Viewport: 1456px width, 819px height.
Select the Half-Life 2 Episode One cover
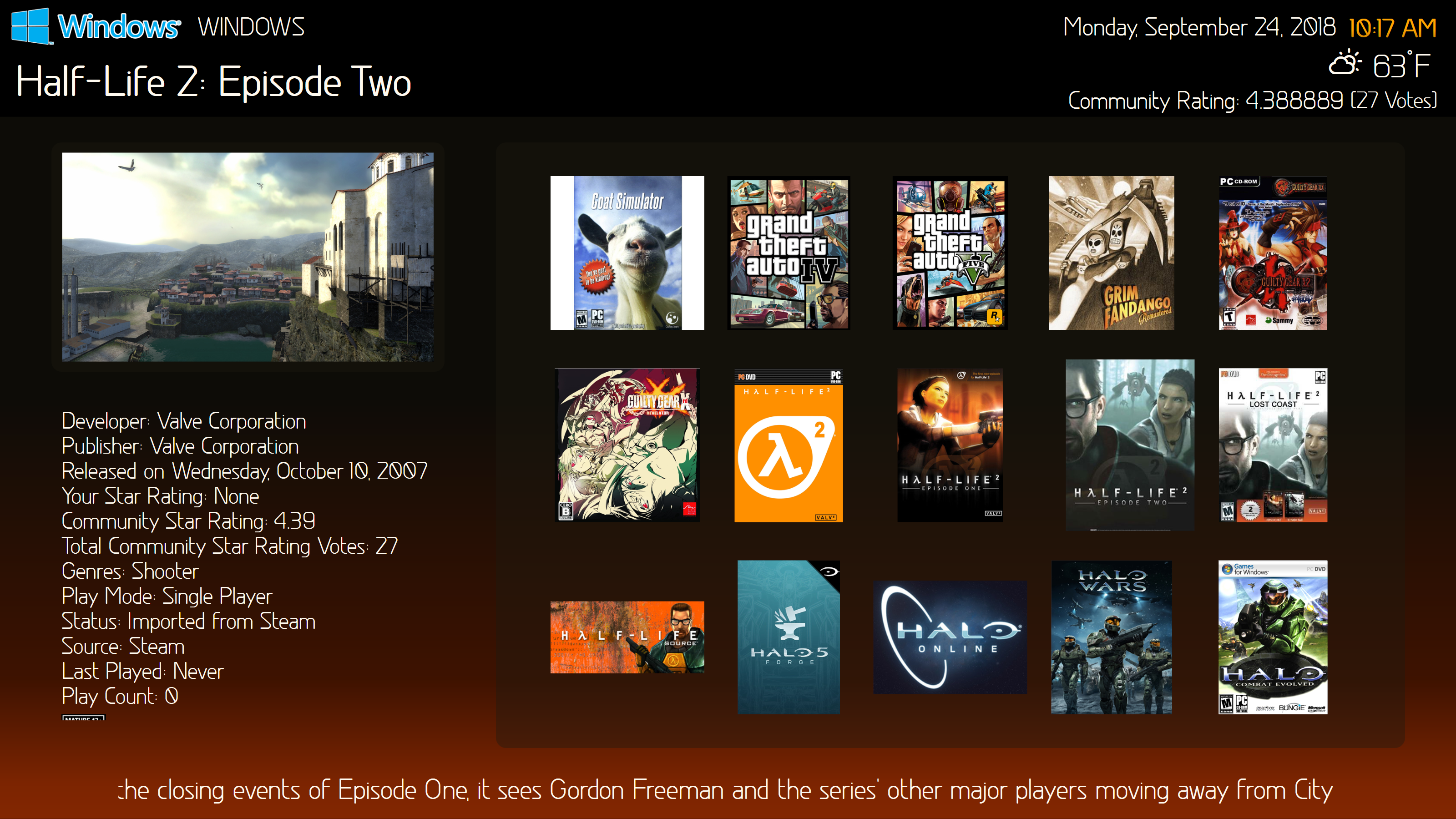(x=950, y=445)
